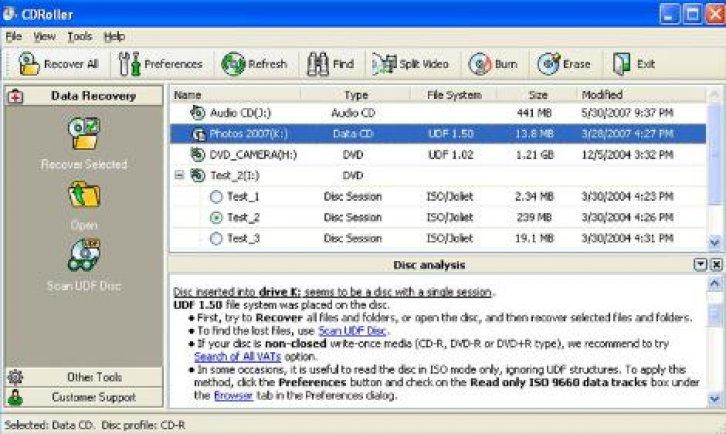Click the CDRoller title bar app icon
The image size is (726, 434).
[x=9, y=14]
